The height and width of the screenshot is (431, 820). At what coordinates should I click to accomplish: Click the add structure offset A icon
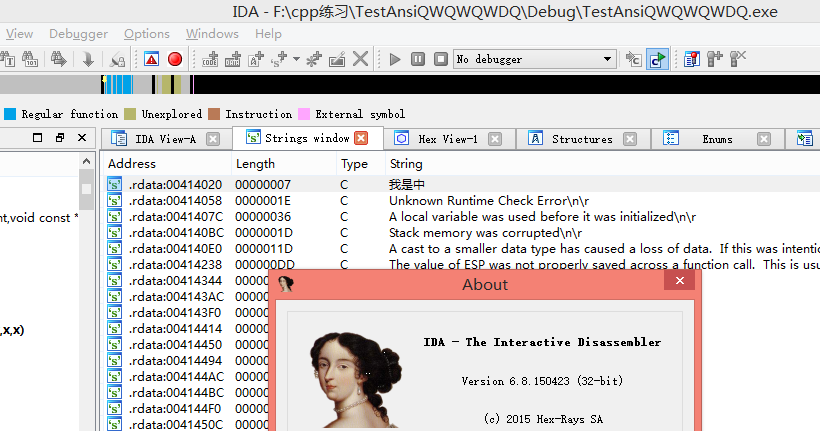(x=256, y=59)
